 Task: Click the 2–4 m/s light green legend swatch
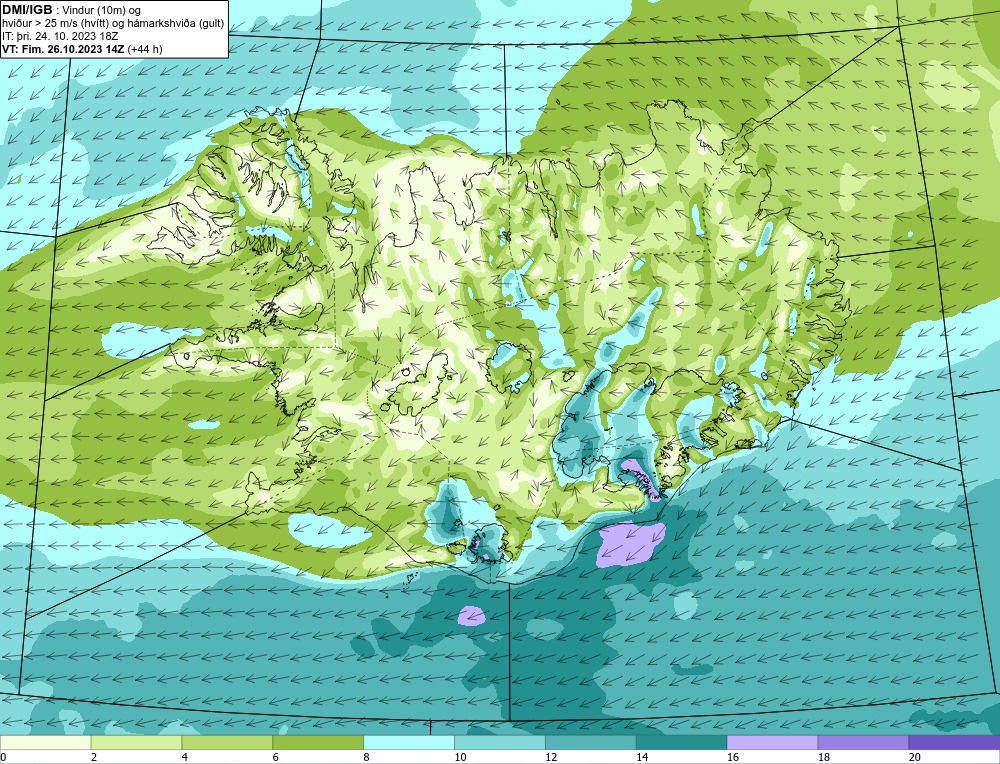(136, 742)
